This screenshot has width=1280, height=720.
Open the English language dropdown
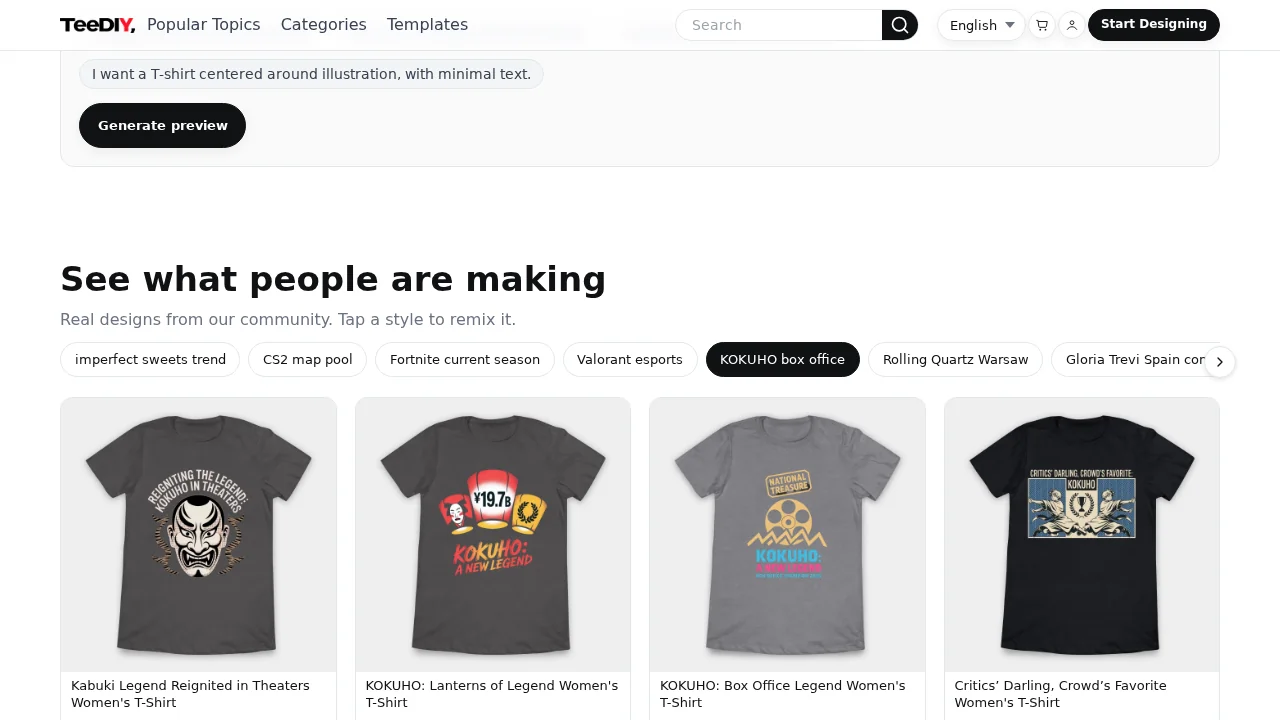[x=980, y=25]
